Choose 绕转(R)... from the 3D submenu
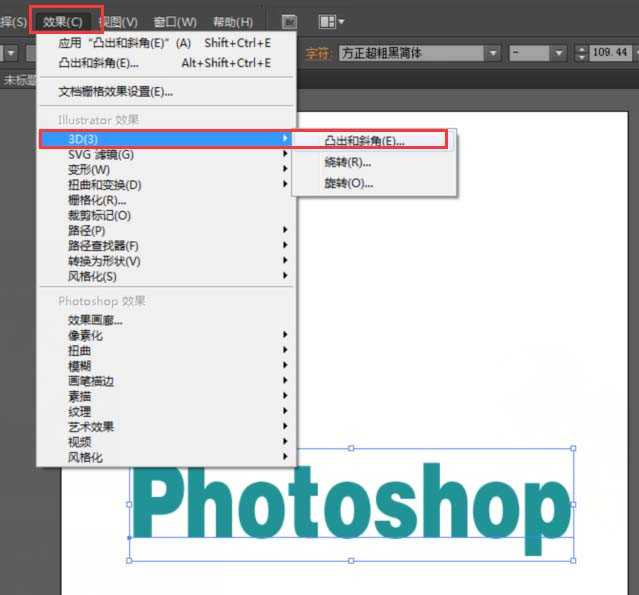This screenshot has height=595, width=639. (348, 162)
